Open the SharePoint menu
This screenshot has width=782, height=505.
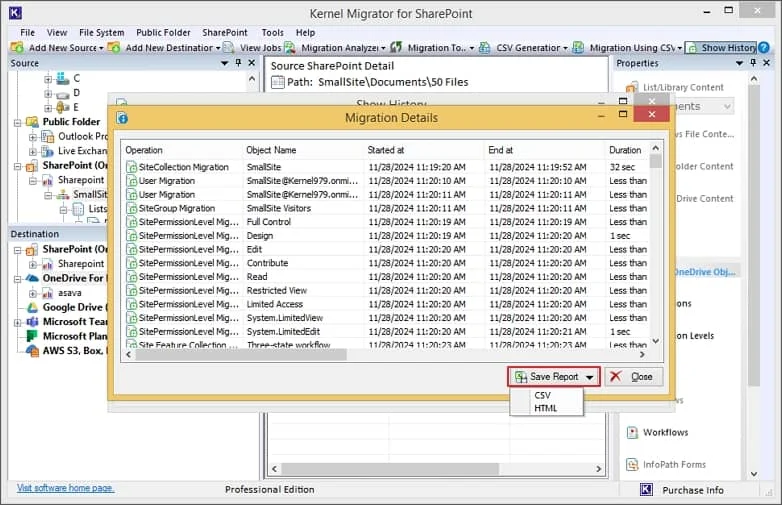pos(224,32)
